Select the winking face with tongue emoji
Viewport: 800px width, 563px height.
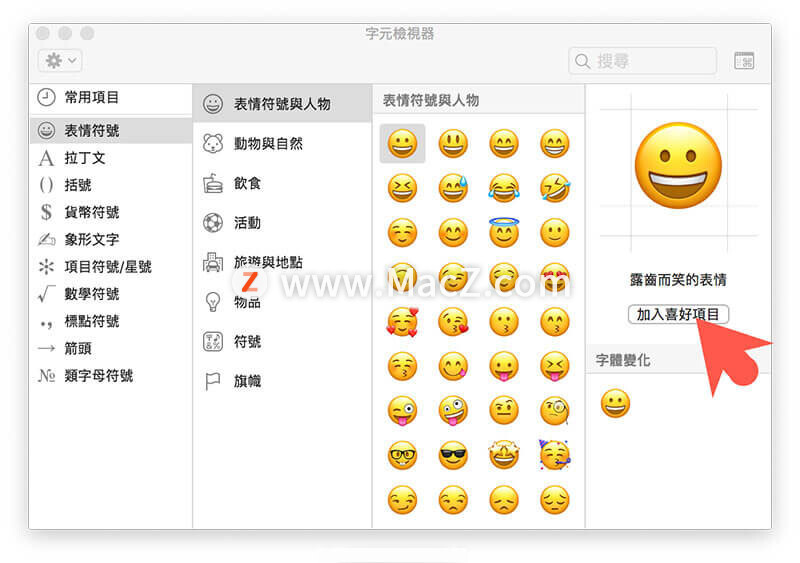[x=403, y=411]
